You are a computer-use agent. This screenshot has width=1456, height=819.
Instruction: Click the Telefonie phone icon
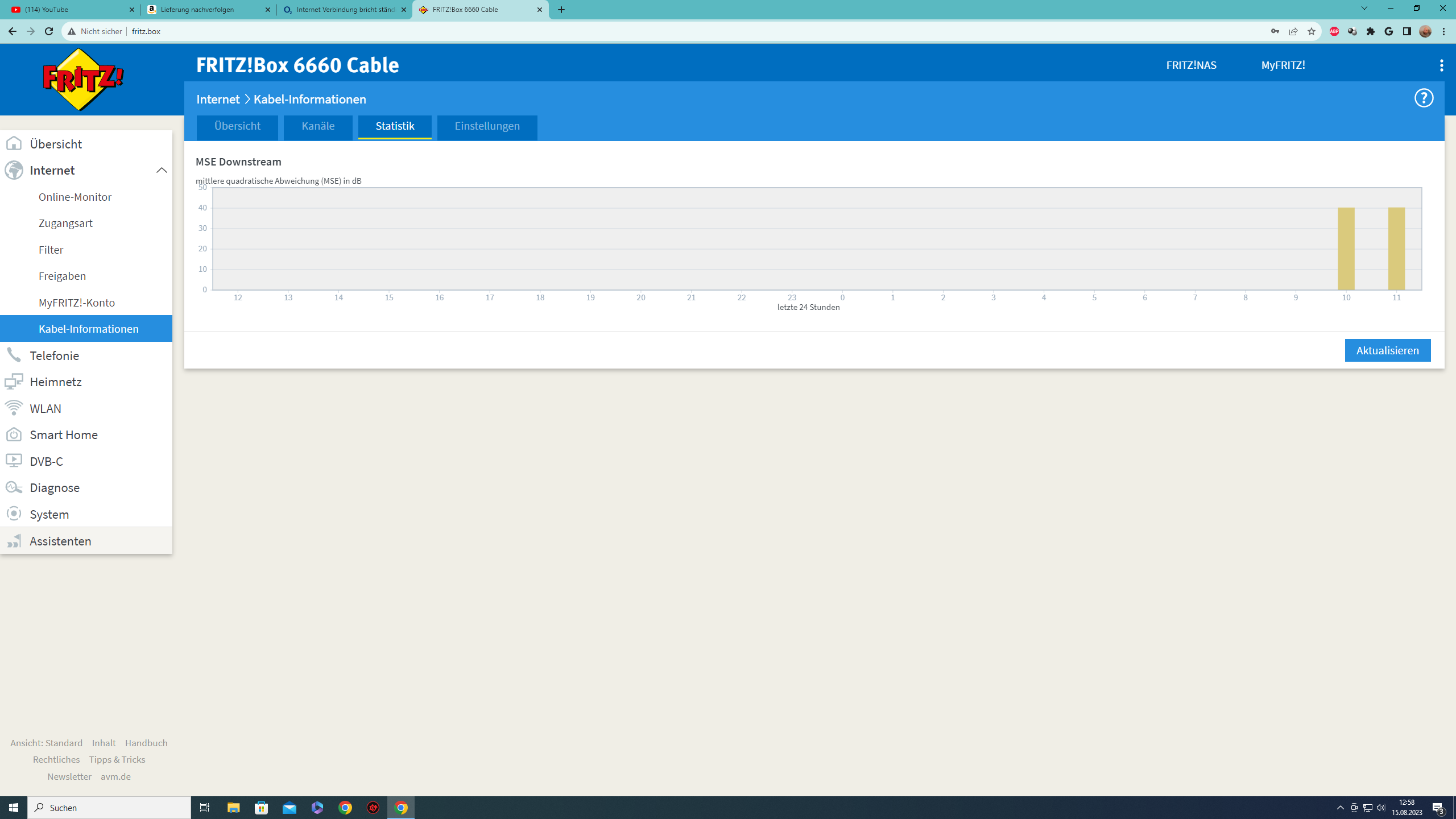coord(14,355)
